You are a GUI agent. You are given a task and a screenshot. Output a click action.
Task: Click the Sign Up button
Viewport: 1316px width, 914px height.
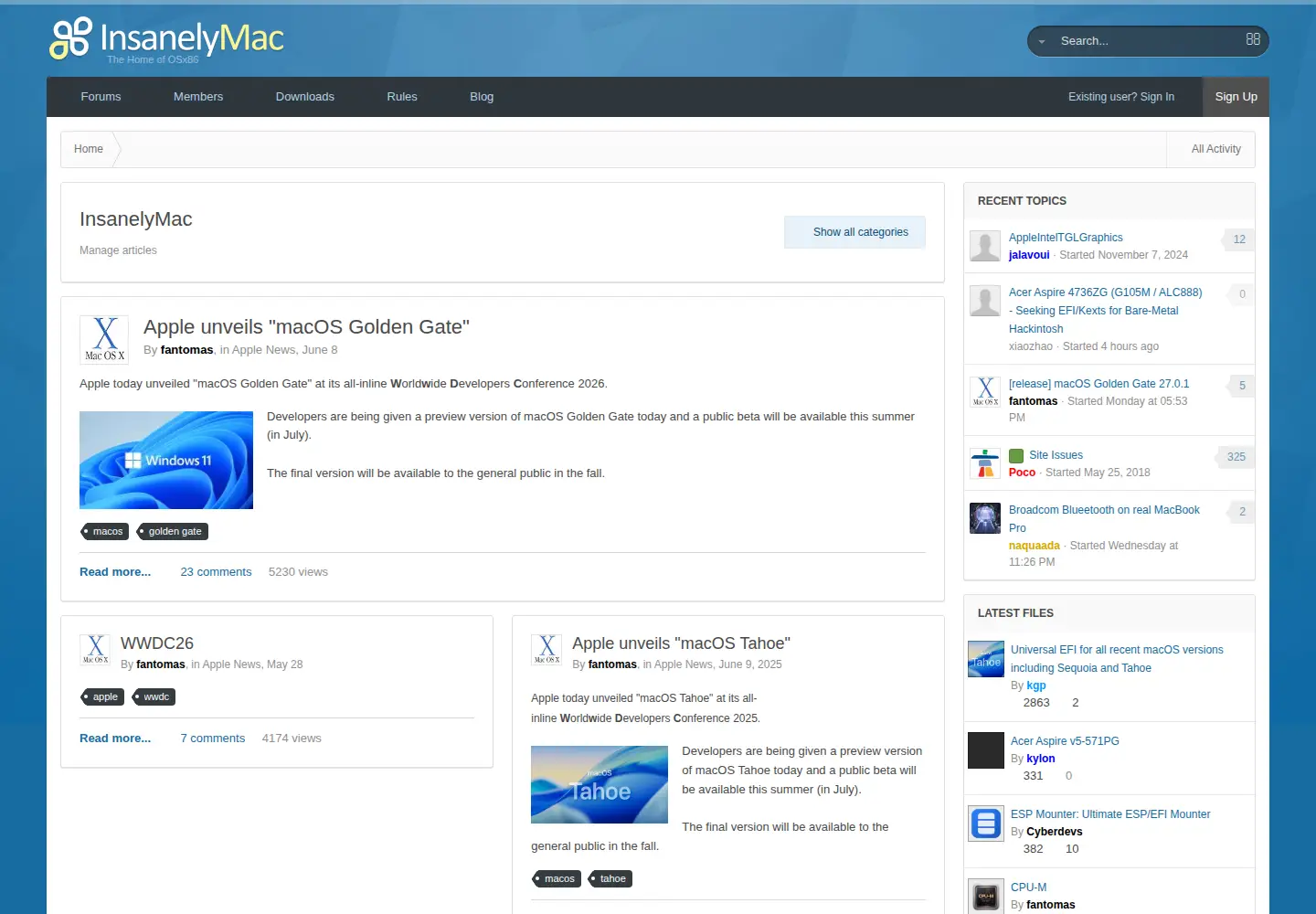pyautogui.click(x=1236, y=97)
